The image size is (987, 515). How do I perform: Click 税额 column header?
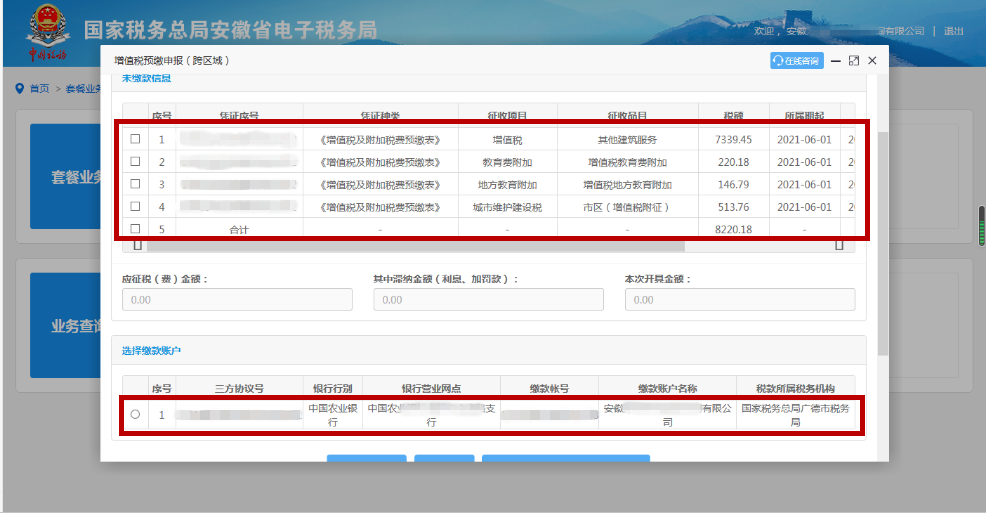733,115
